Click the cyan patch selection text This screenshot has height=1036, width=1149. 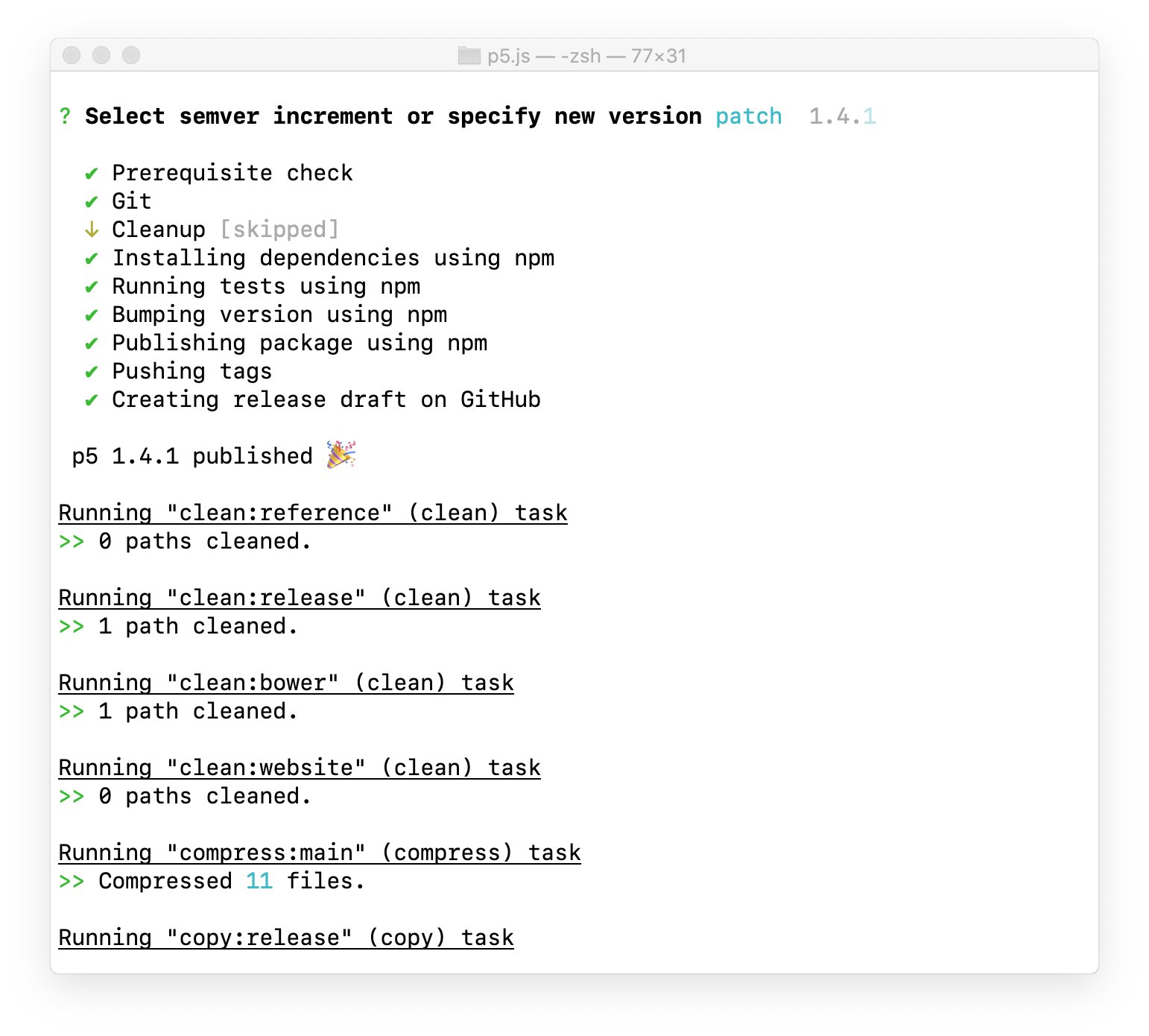coord(749,117)
